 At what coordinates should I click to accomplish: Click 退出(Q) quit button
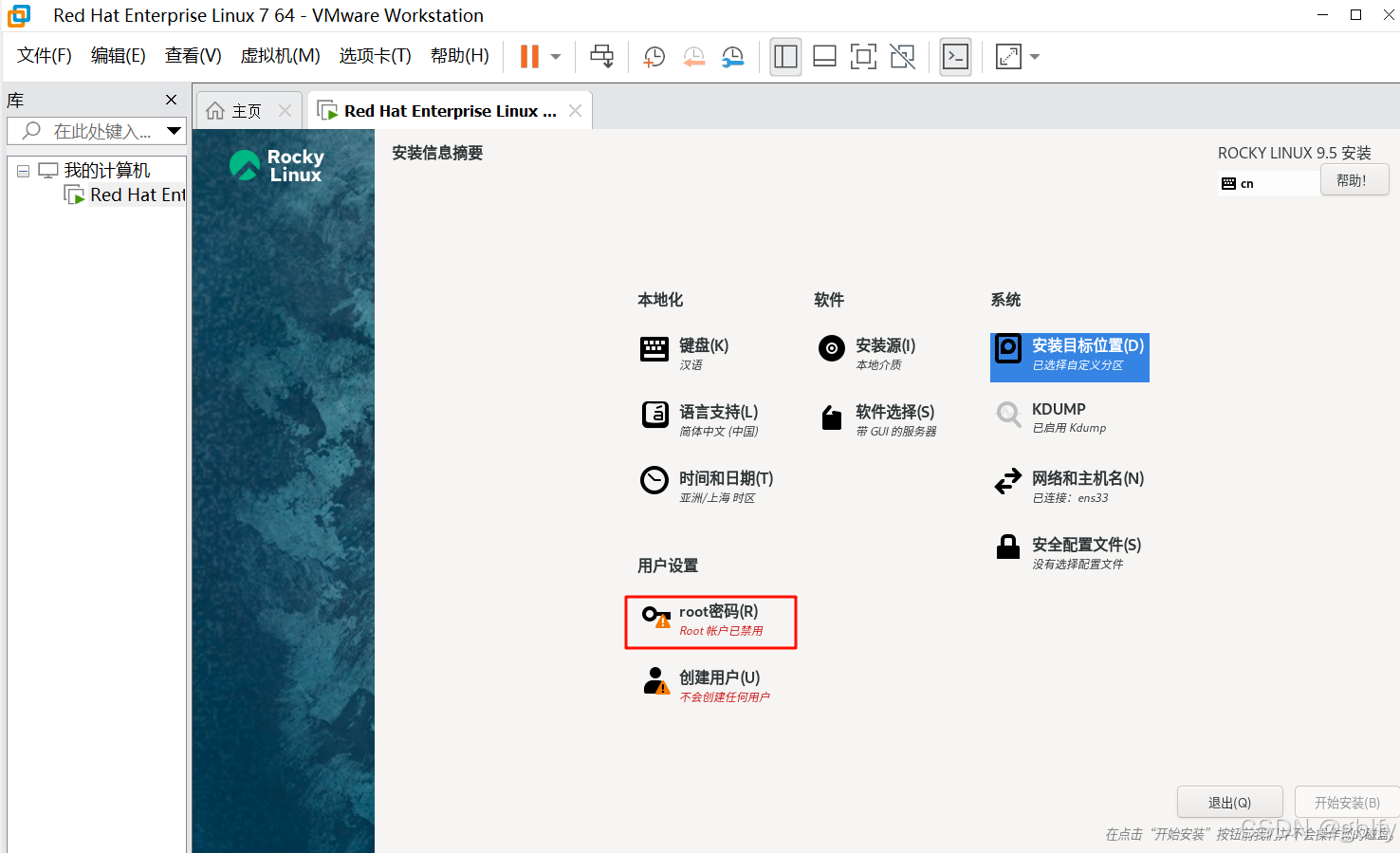[x=1230, y=803]
